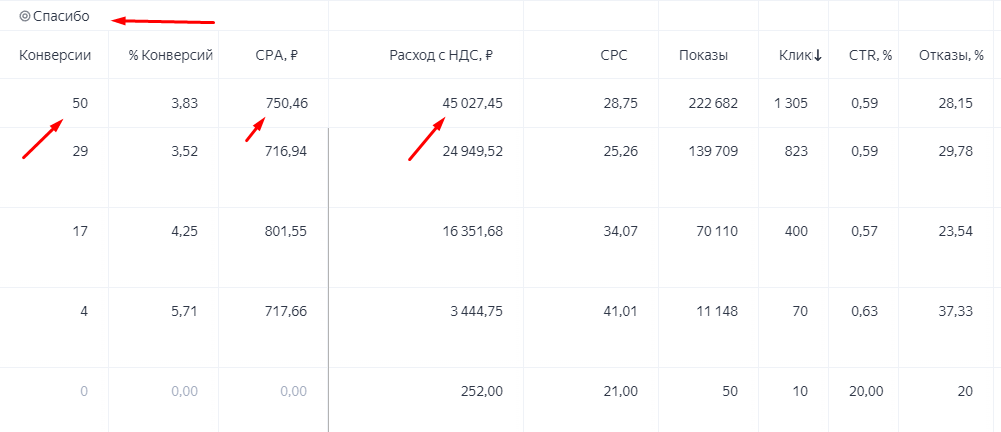
Task: Sort by the Конверсии column header
Action: point(55,56)
